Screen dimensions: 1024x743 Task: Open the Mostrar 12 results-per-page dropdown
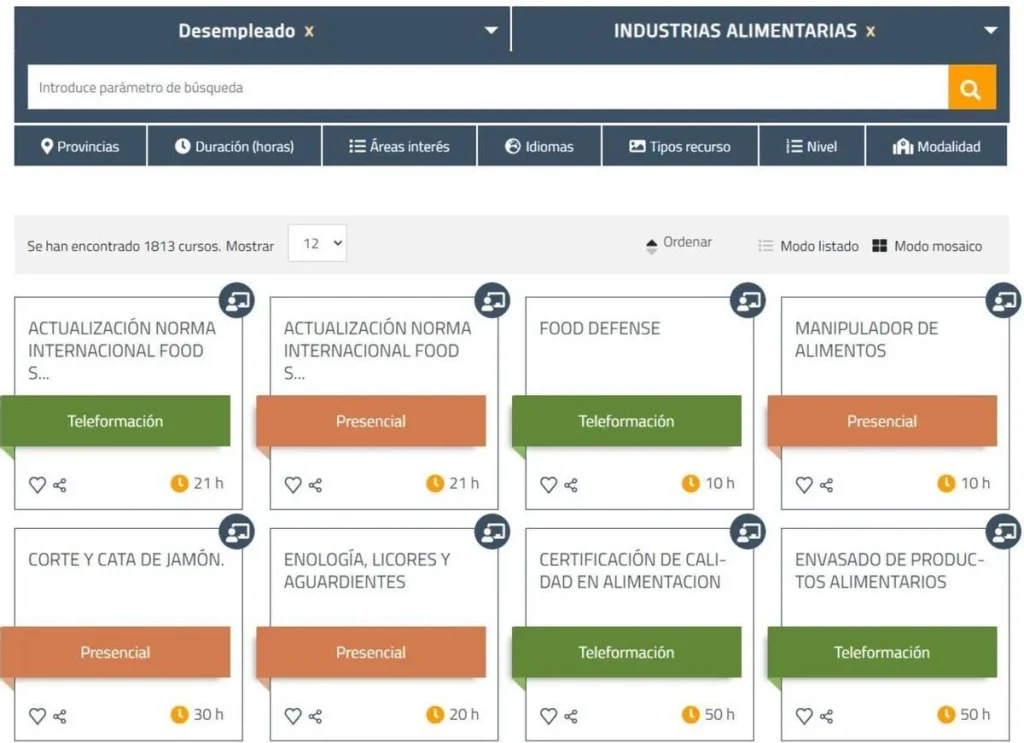pyautogui.click(x=317, y=243)
